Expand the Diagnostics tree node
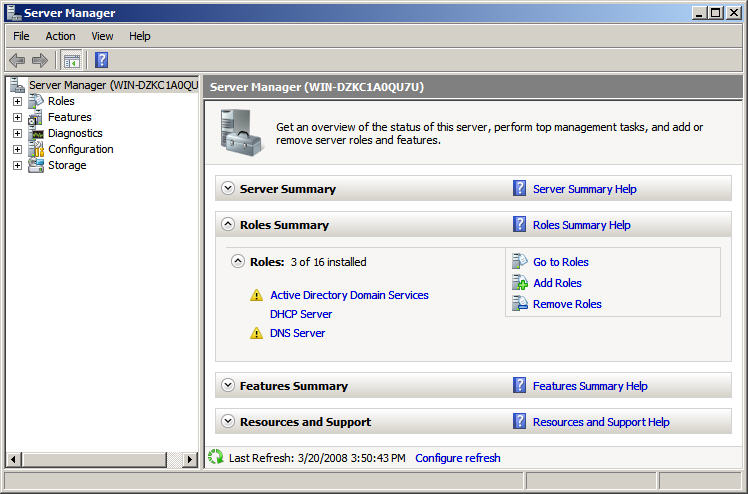 coord(17,134)
